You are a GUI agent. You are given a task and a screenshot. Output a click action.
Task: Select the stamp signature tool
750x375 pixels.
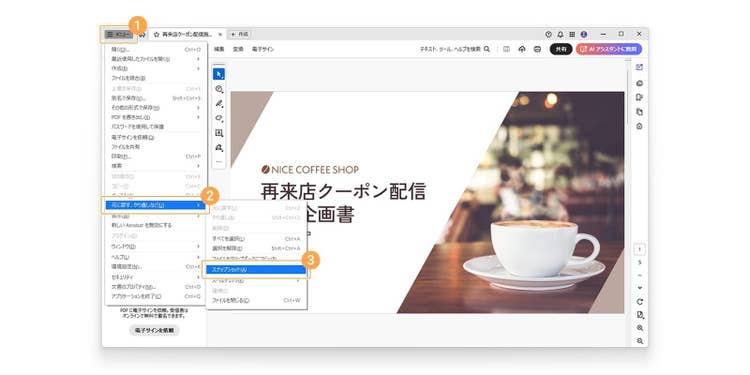tap(219, 148)
